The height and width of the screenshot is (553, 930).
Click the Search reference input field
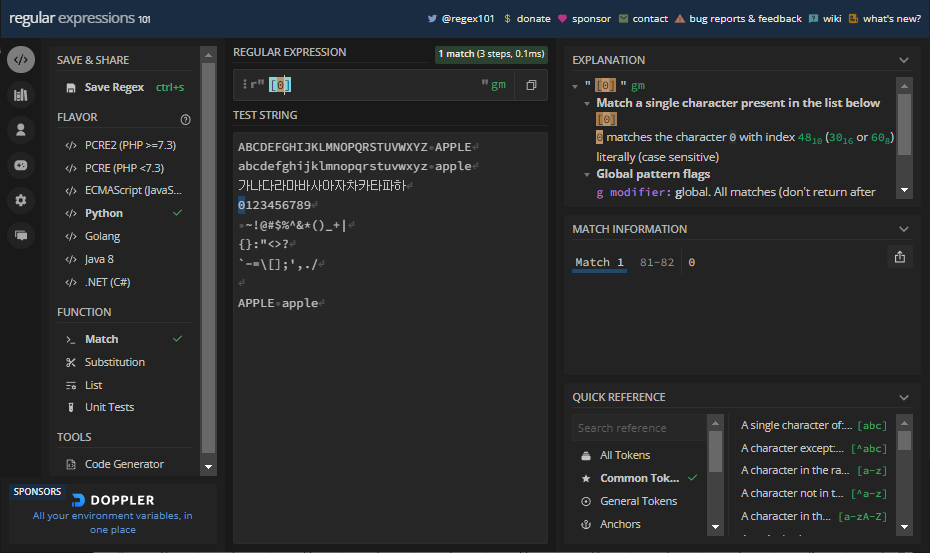coord(639,428)
